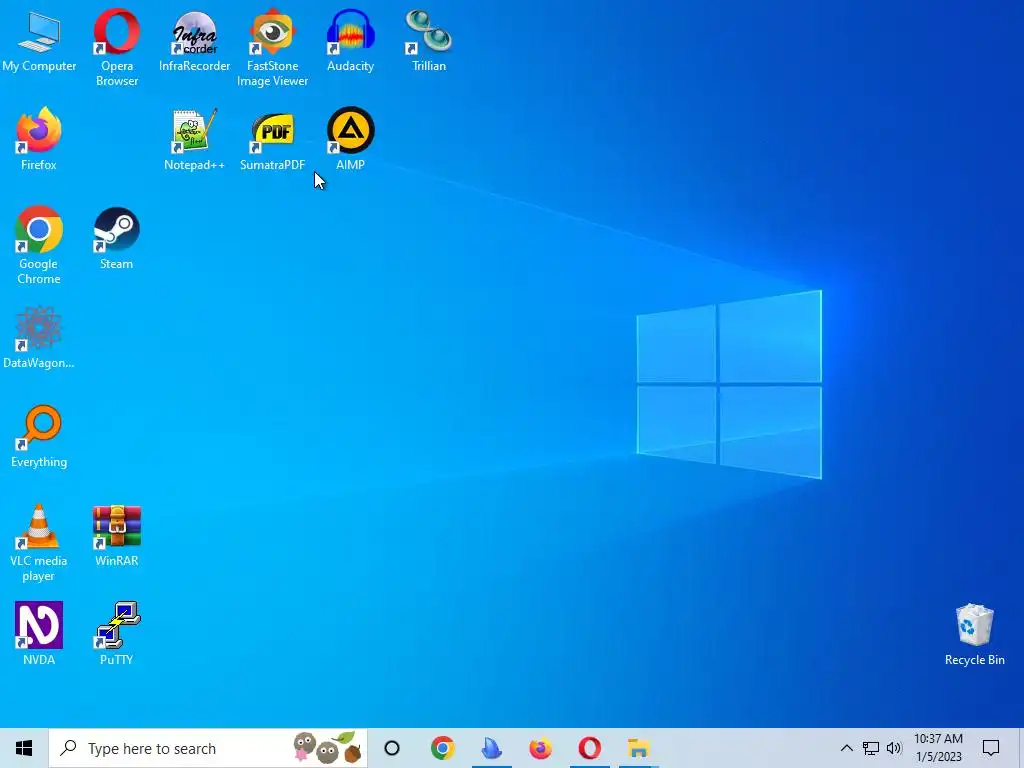Launch Firefox from the taskbar

[541, 748]
